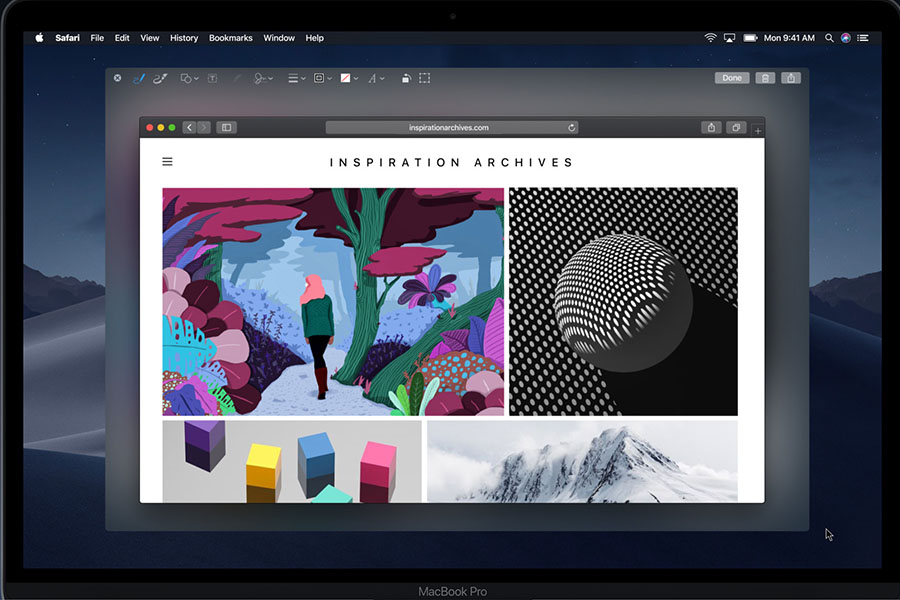The width and height of the screenshot is (900, 600).
Task: Click the Wi-Fi status icon
Action: [x=711, y=38]
